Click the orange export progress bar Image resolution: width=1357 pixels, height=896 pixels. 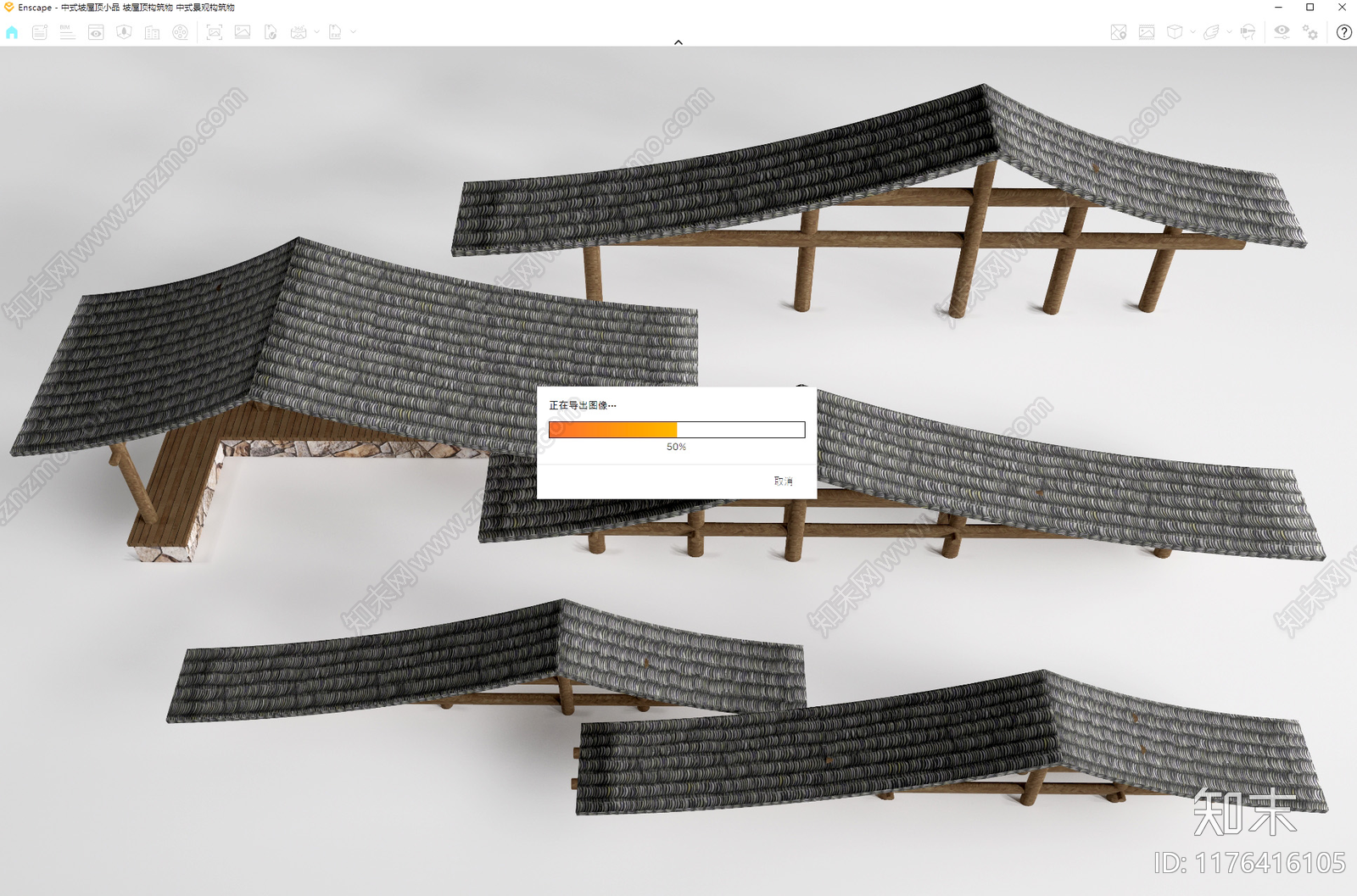(676, 430)
